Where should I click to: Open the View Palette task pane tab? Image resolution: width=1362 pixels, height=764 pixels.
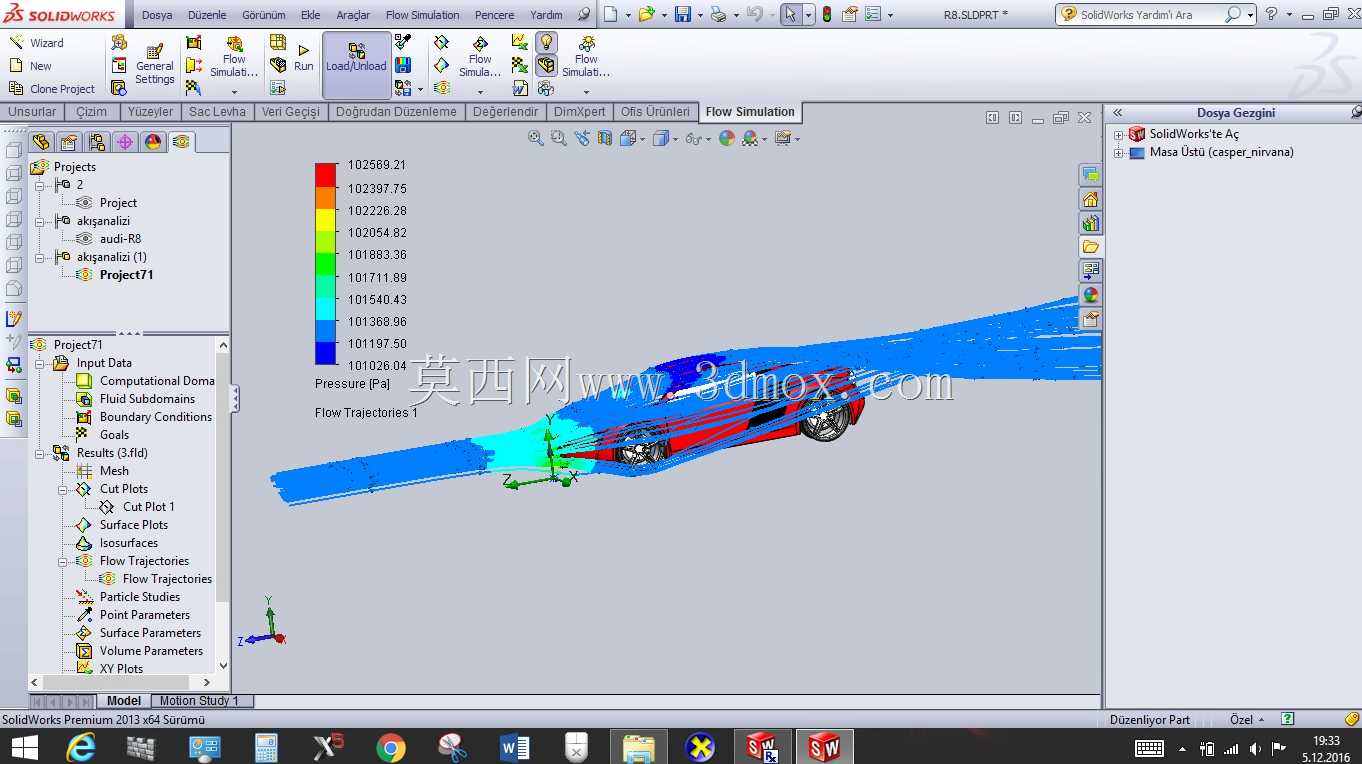click(x=1091, y=271)
